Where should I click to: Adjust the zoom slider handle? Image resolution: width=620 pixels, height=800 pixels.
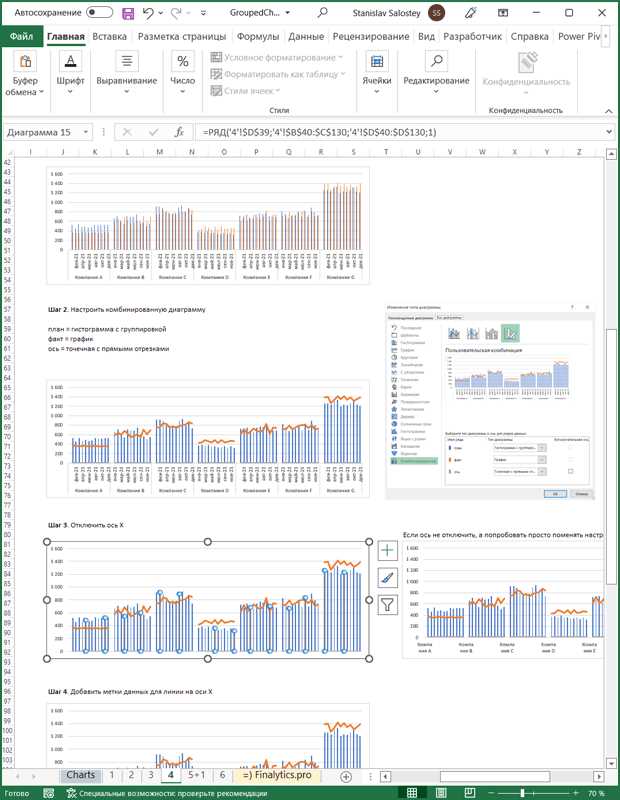(x=522, y=793)
